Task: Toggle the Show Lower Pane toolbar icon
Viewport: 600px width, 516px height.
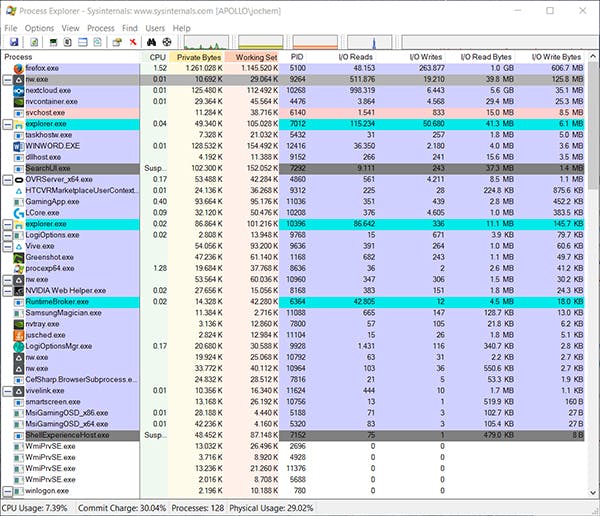Action: (x=83, y=42)
